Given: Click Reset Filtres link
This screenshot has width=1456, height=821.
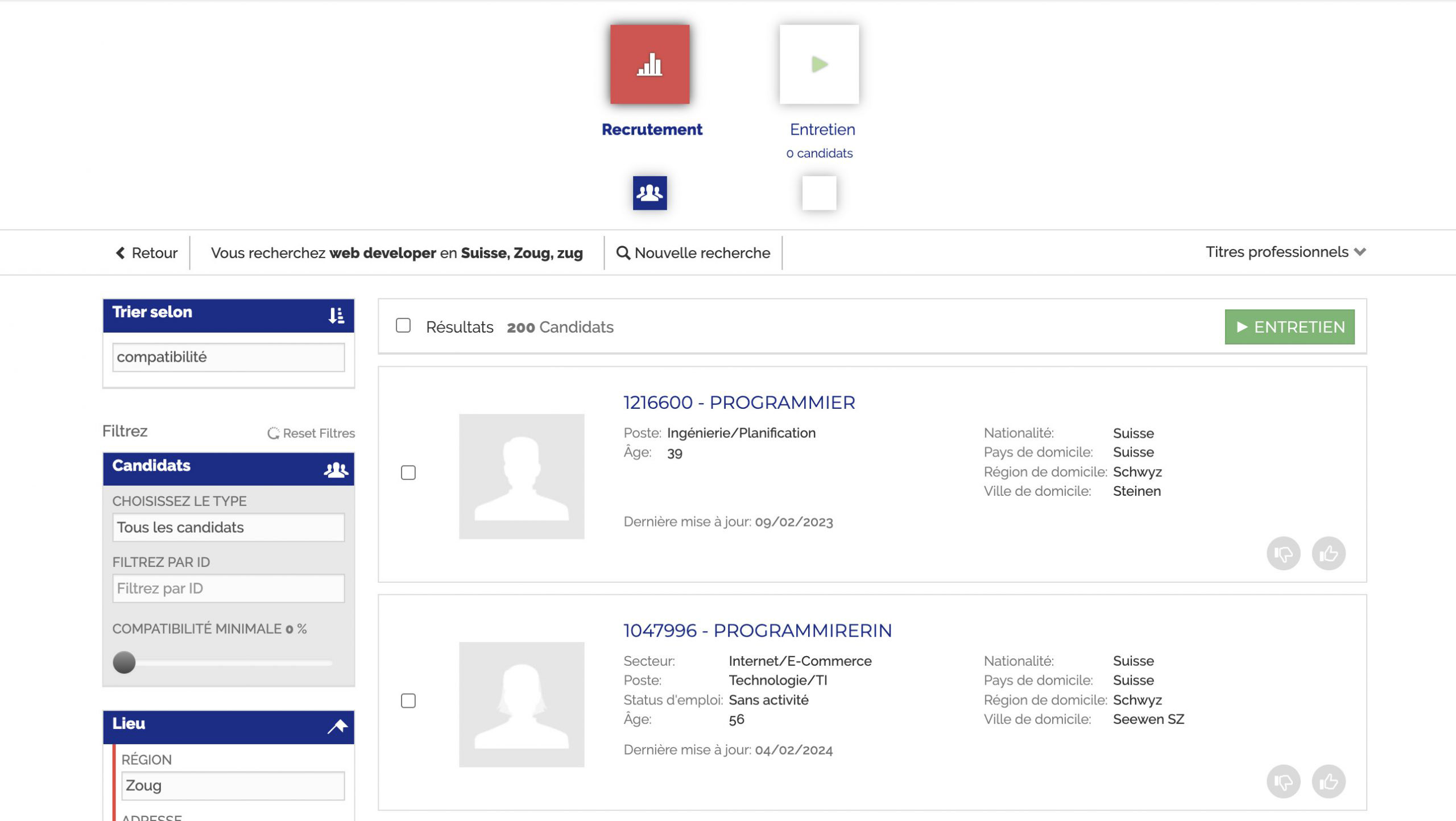Looking at the screenshot, I should pyautogui.click(x=311, y=433).
